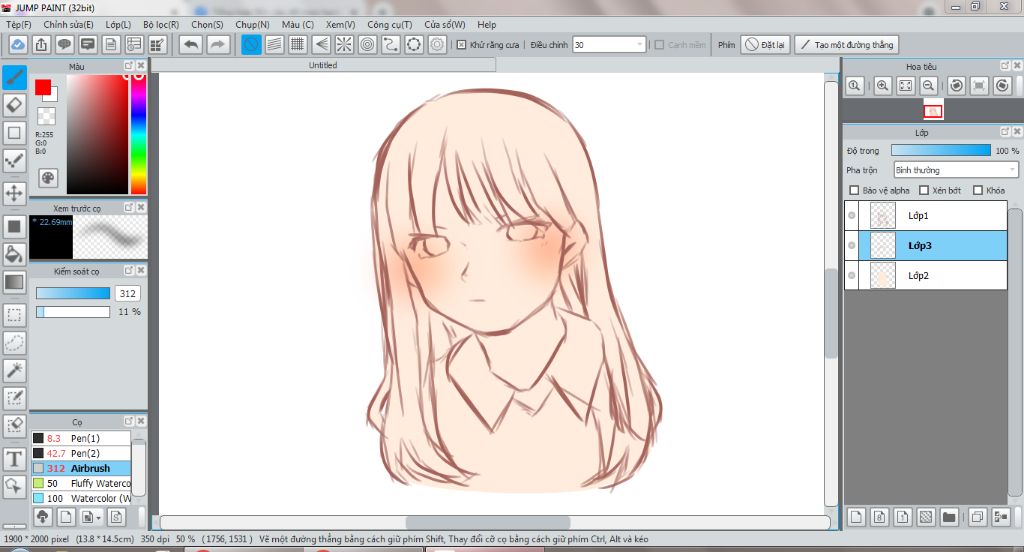Open the Pha trộn blend mode dropdown
This screenshot has height=552, width=1024.
955,170
